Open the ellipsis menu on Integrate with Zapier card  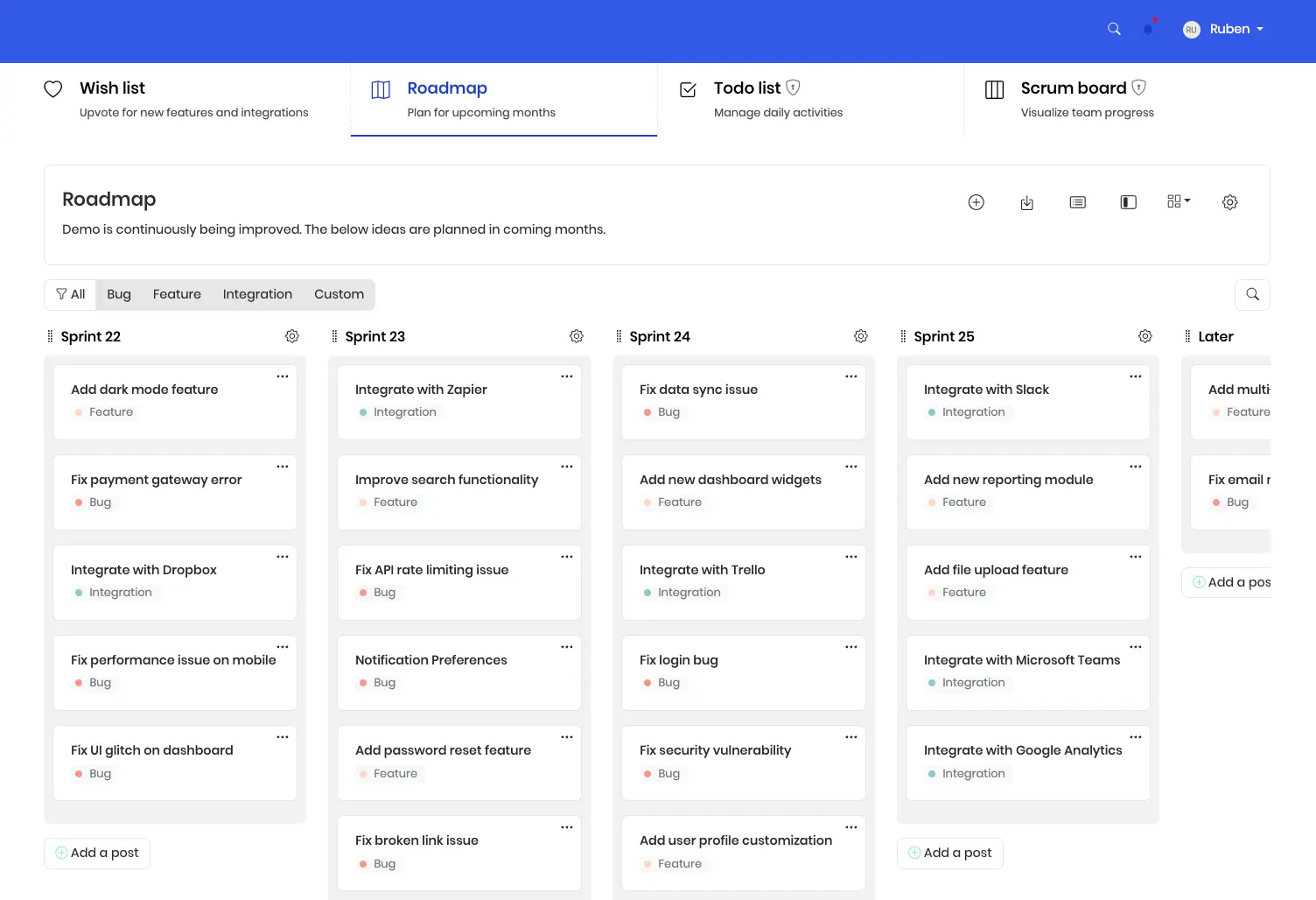point(566,376)
